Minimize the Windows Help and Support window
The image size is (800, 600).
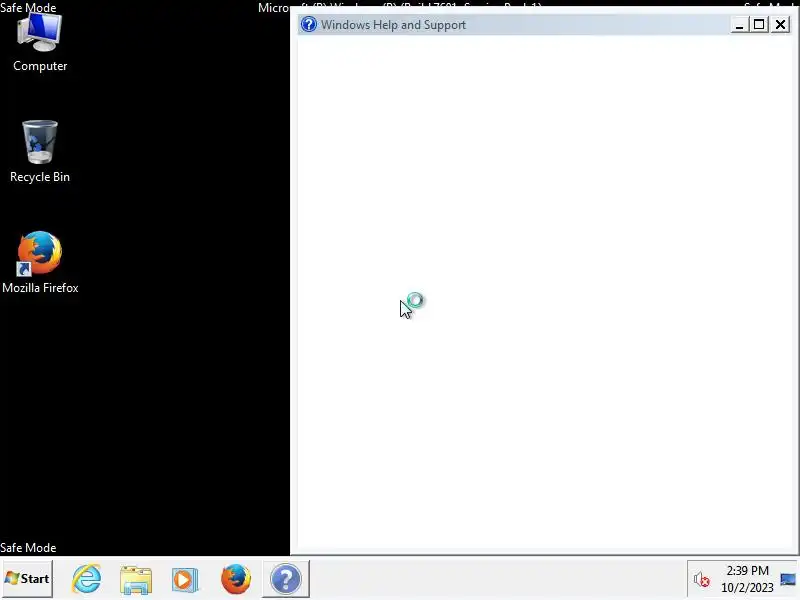click(739, 24)
